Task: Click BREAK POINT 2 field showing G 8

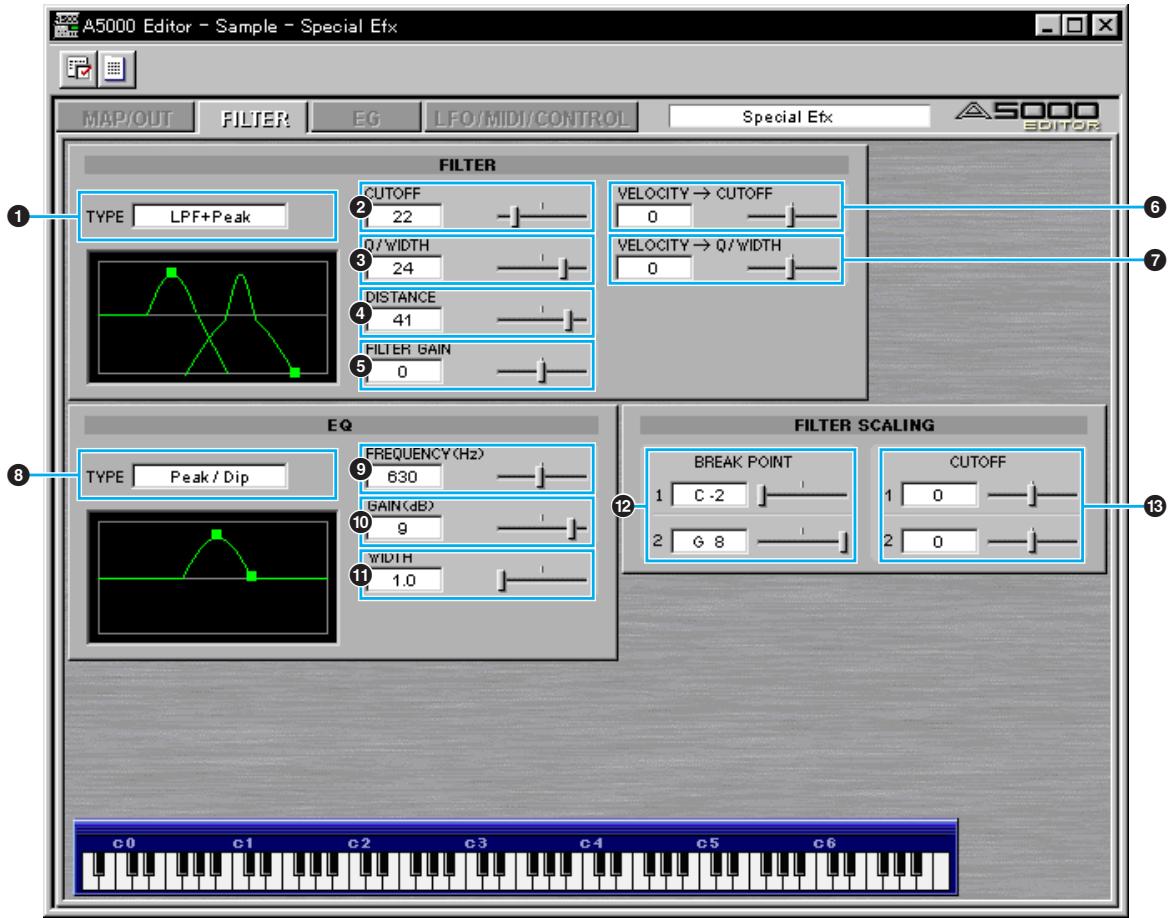Action: (709, 541)
